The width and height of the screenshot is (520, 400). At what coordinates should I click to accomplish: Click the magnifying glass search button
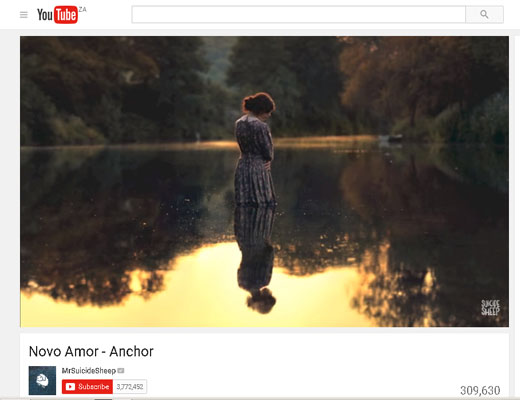(484, 14)
